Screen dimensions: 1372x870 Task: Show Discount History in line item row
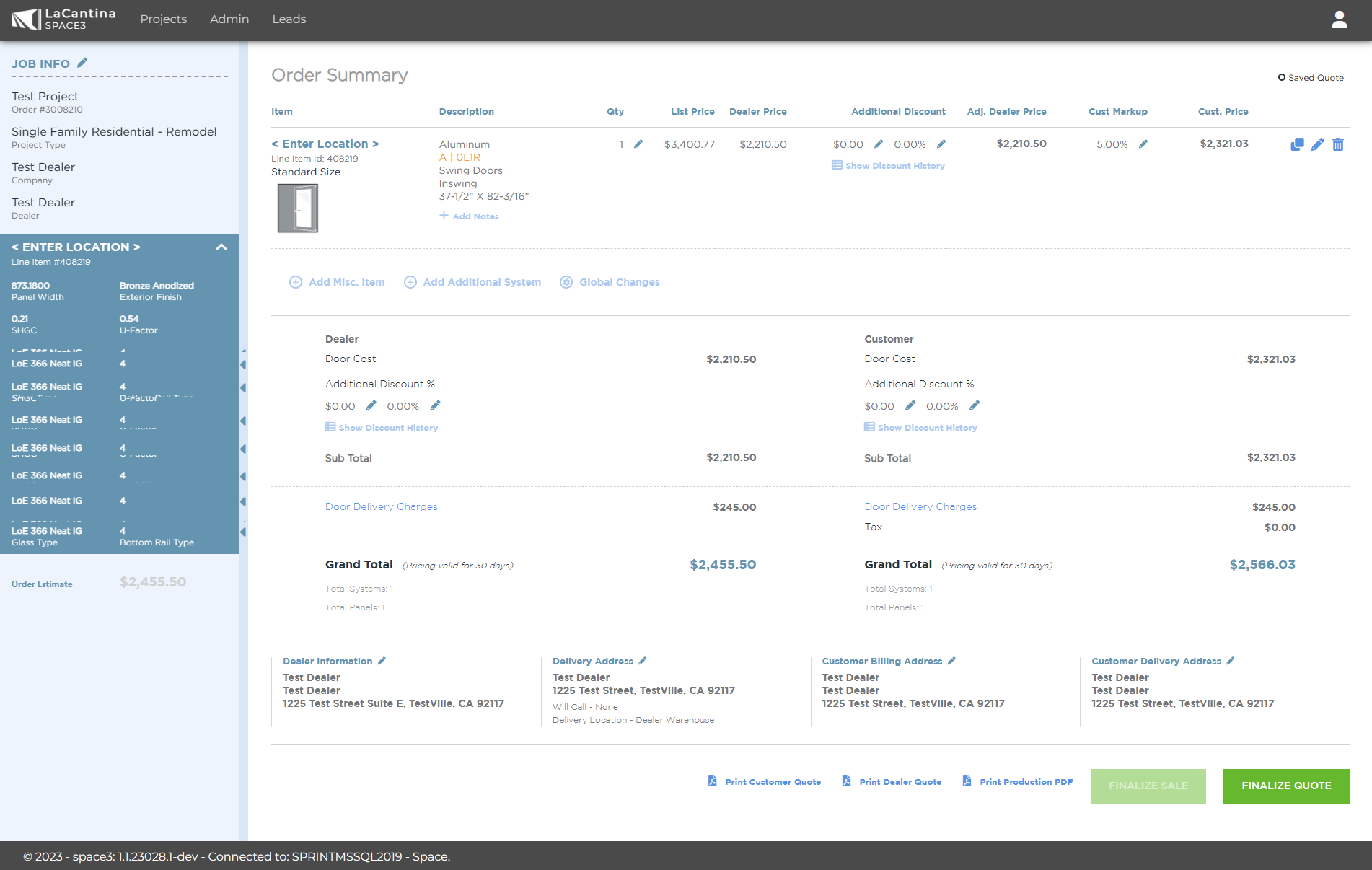pos(888,165)
